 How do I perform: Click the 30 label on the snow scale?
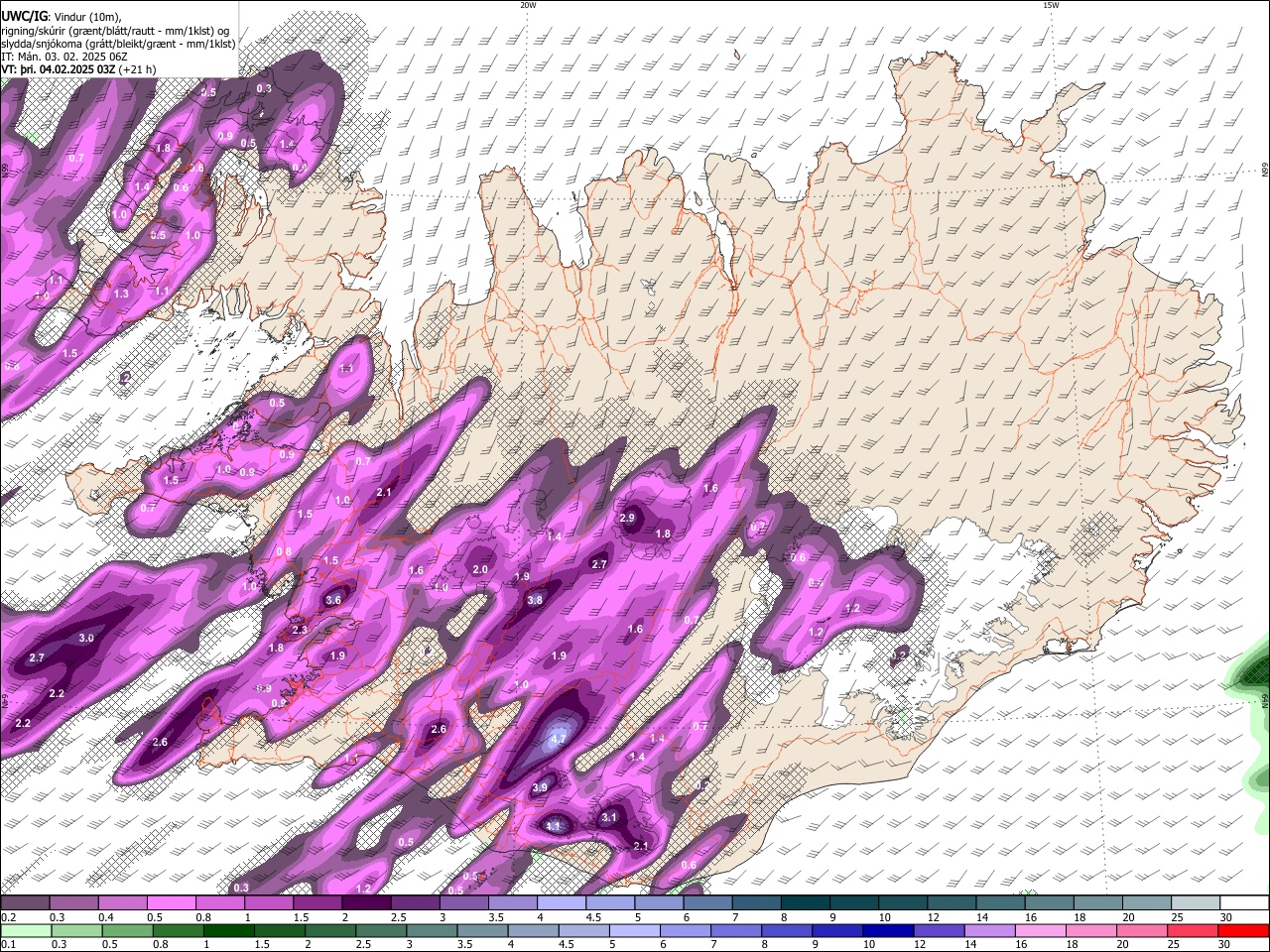point(1223,917)
